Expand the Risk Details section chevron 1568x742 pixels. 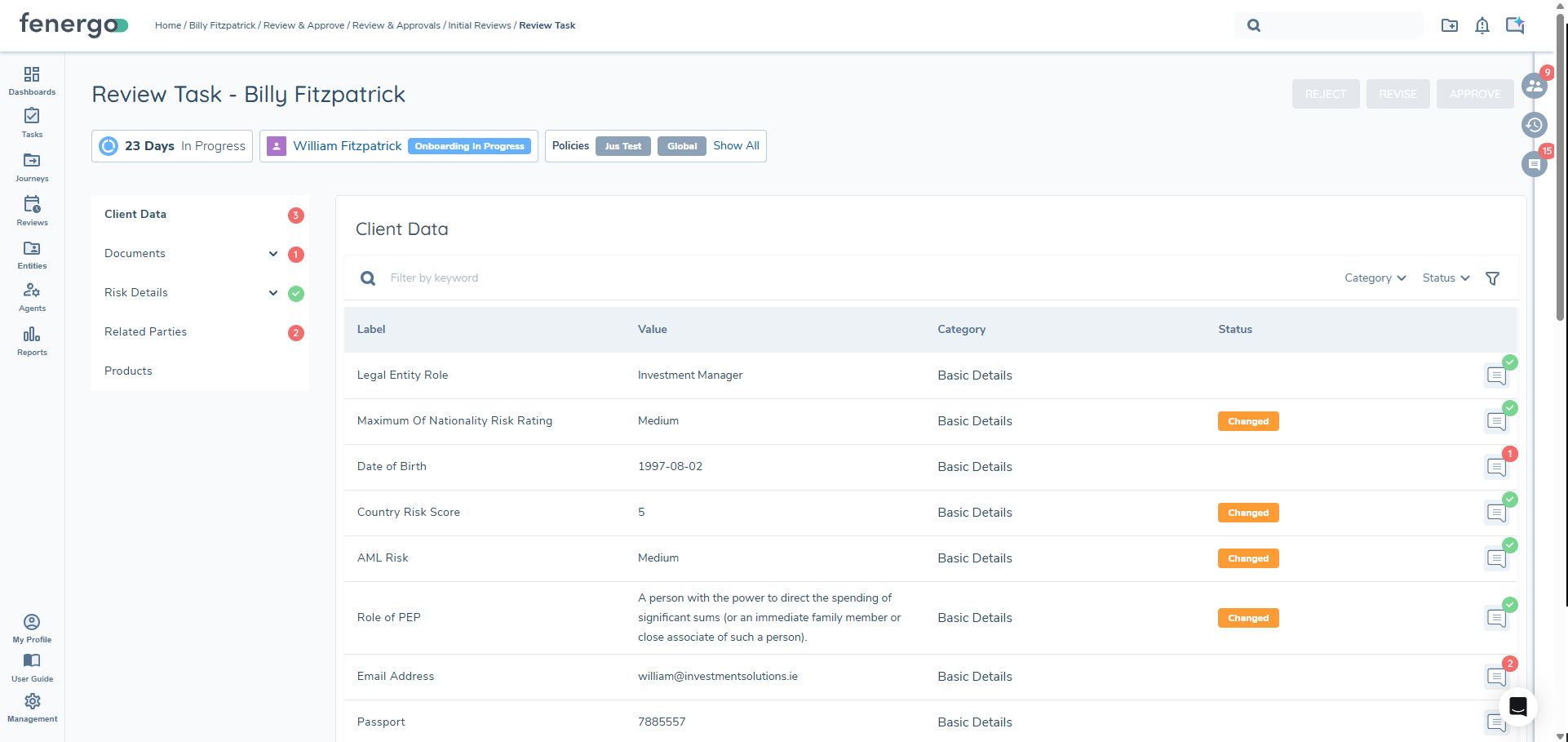click(273, 293)
